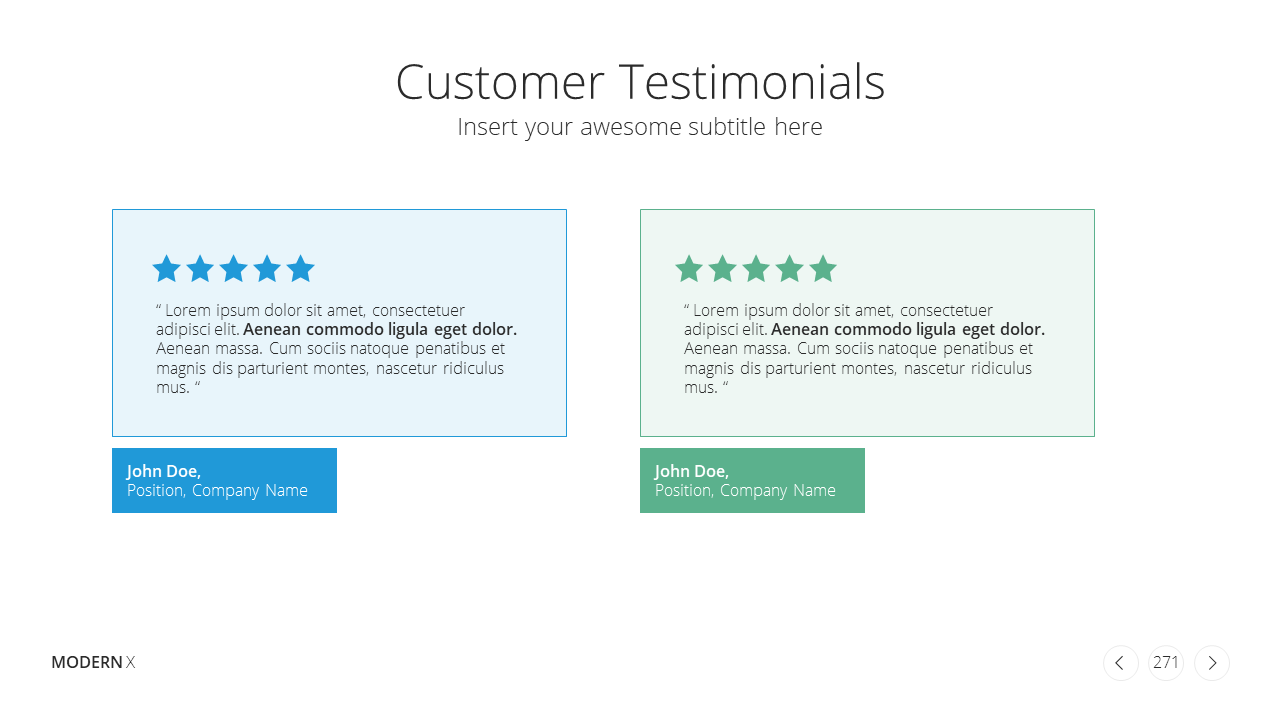Select the blue testimonial quote text
The width and height of the screenshot is (1280, 720).
337,349
